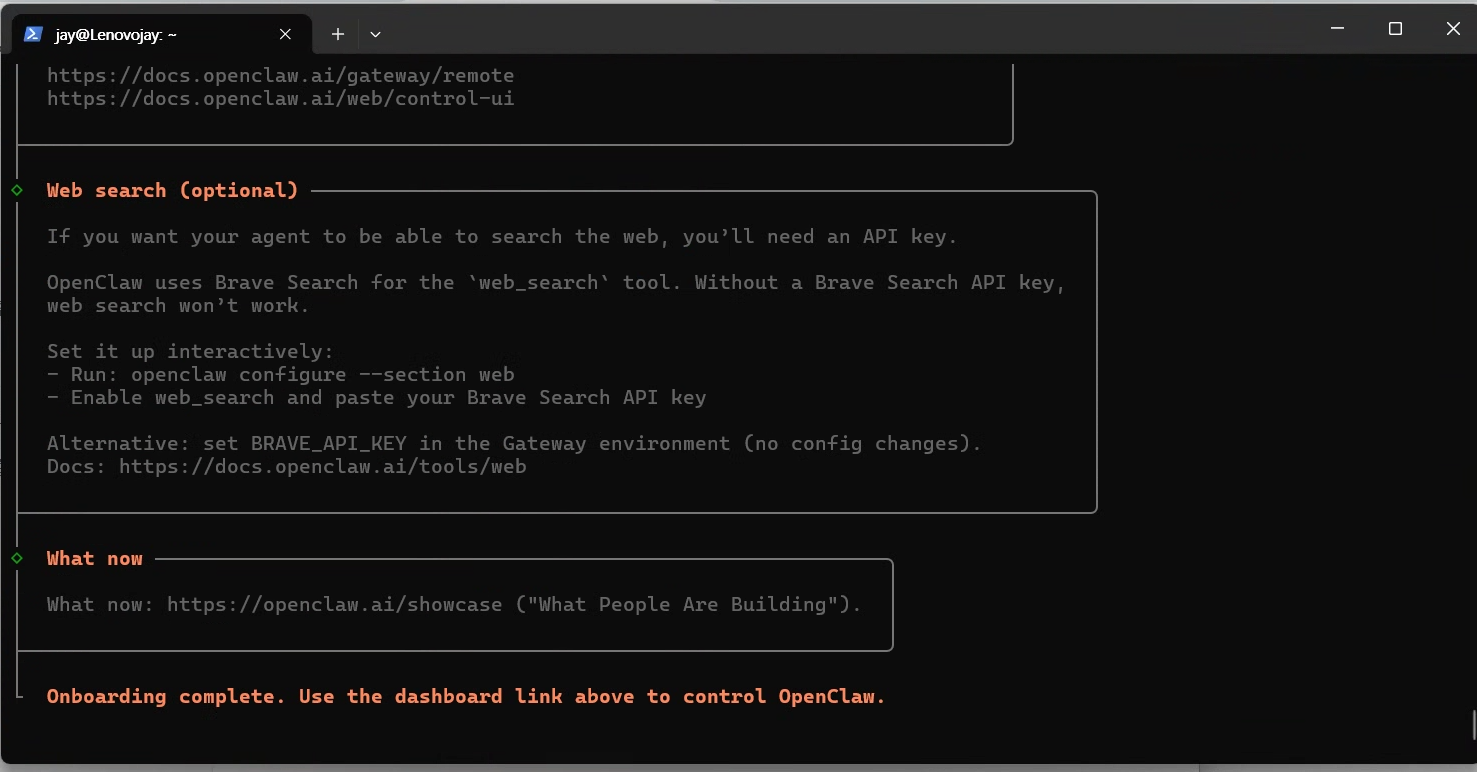1477x772 pixels.
Task: Click the terminal vertical scrollbar thumb
Action: point(1473,724)
